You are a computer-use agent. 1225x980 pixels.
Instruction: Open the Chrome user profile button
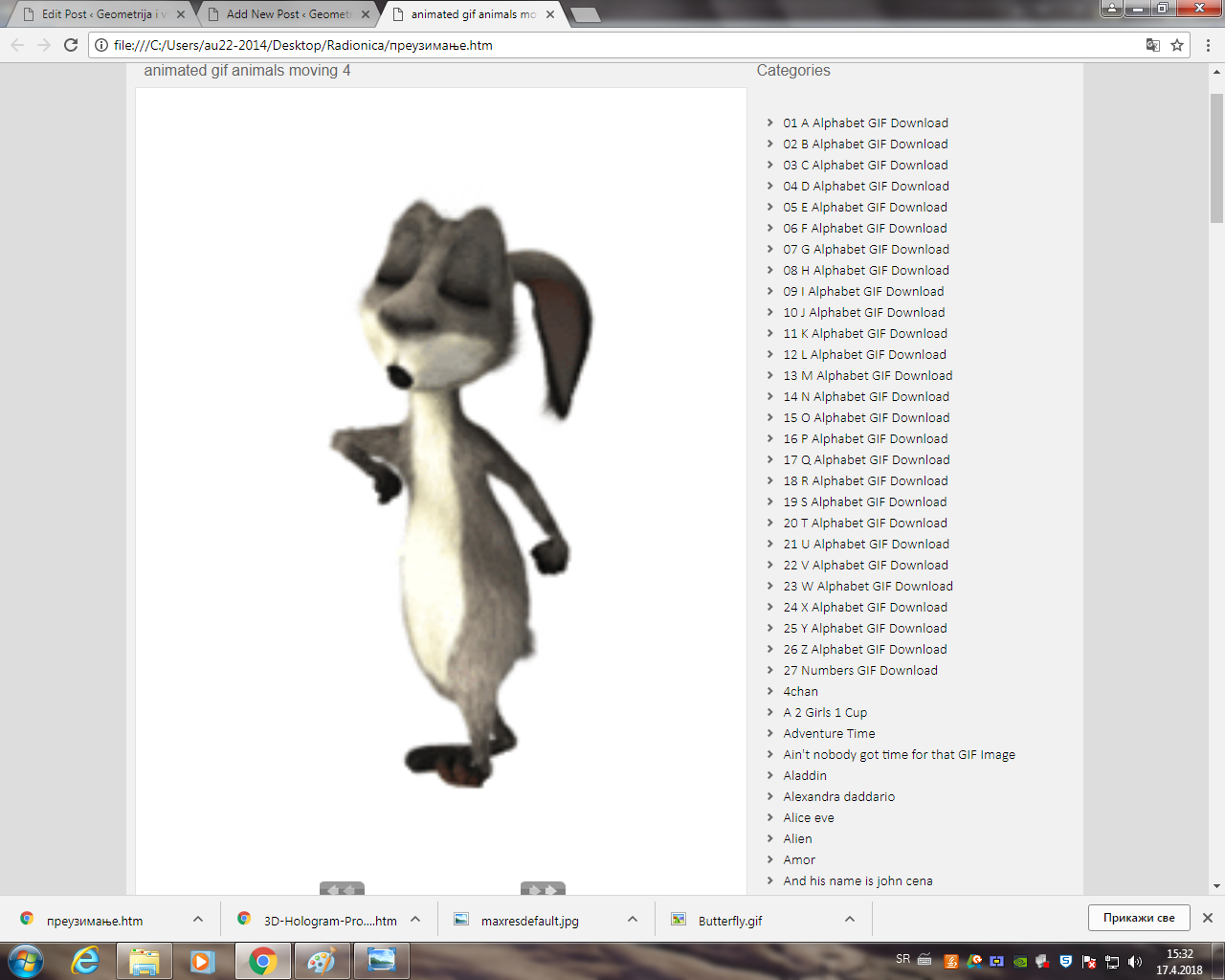click(1111, 8)
